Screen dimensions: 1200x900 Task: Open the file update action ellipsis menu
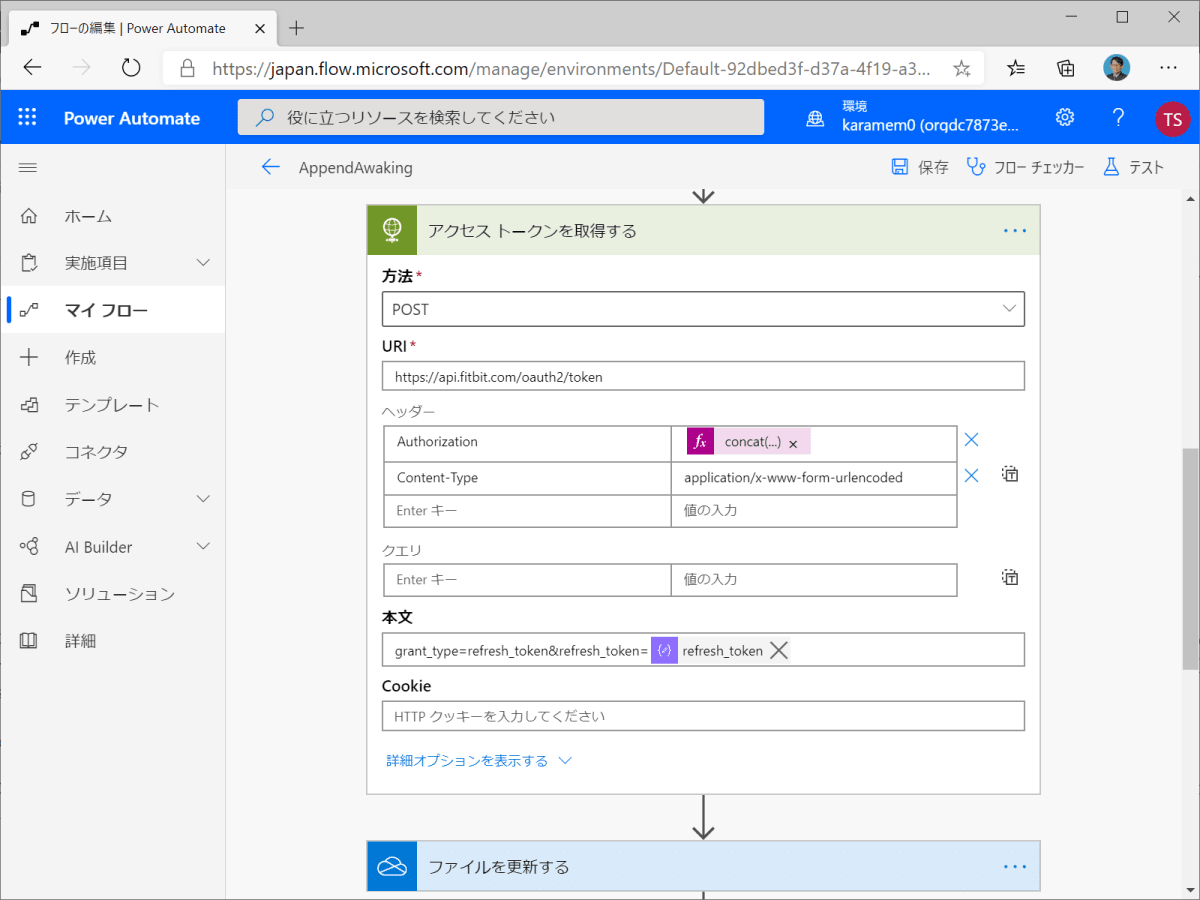1015,866
